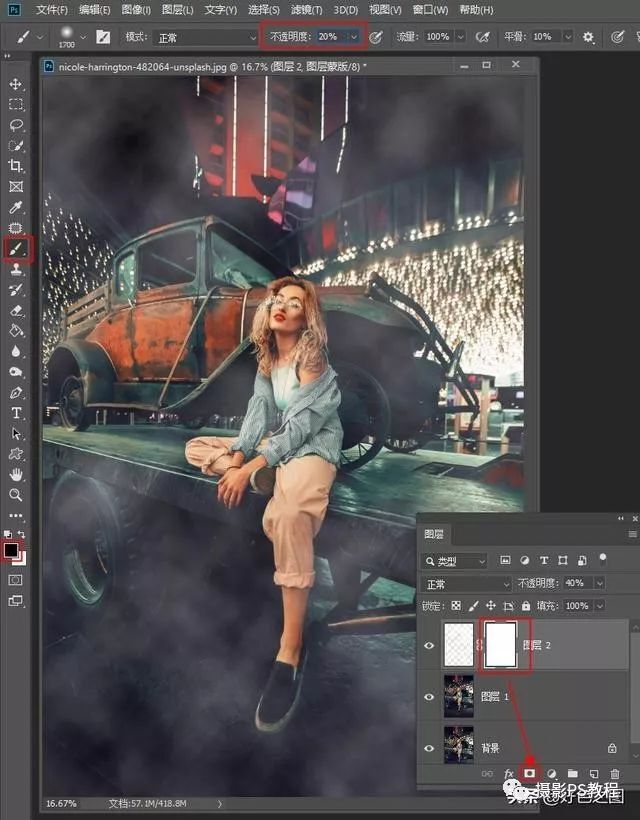Click the delete layer trash icon

[615, 773]
